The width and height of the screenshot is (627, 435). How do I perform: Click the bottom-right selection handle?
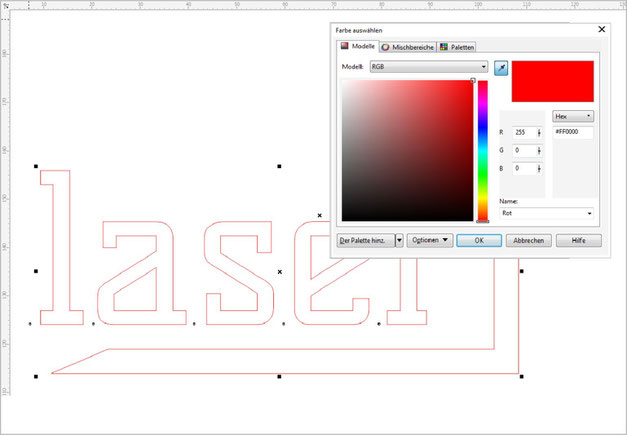pos(521,376)
